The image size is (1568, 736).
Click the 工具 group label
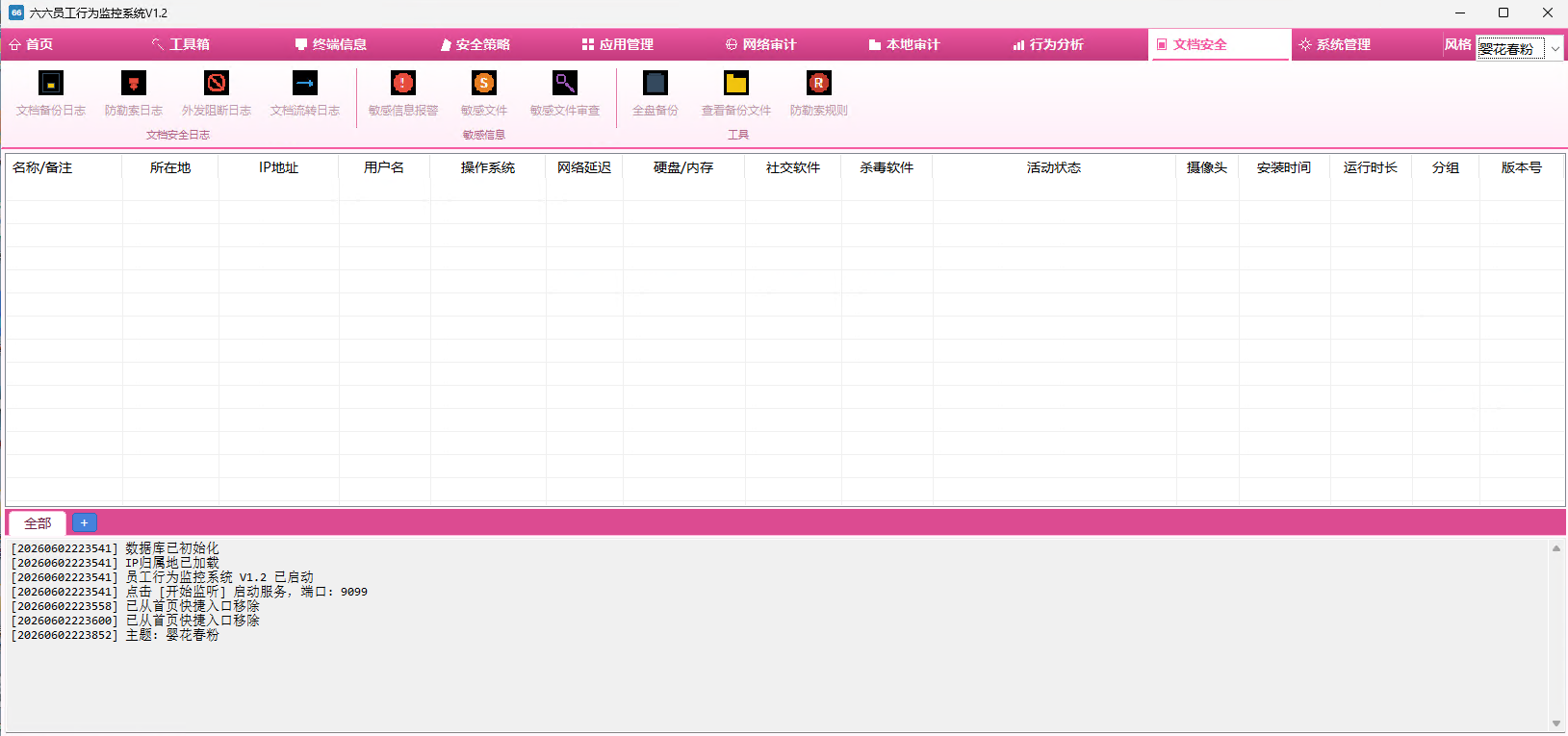pyautogui.click(x=738, y=135)
